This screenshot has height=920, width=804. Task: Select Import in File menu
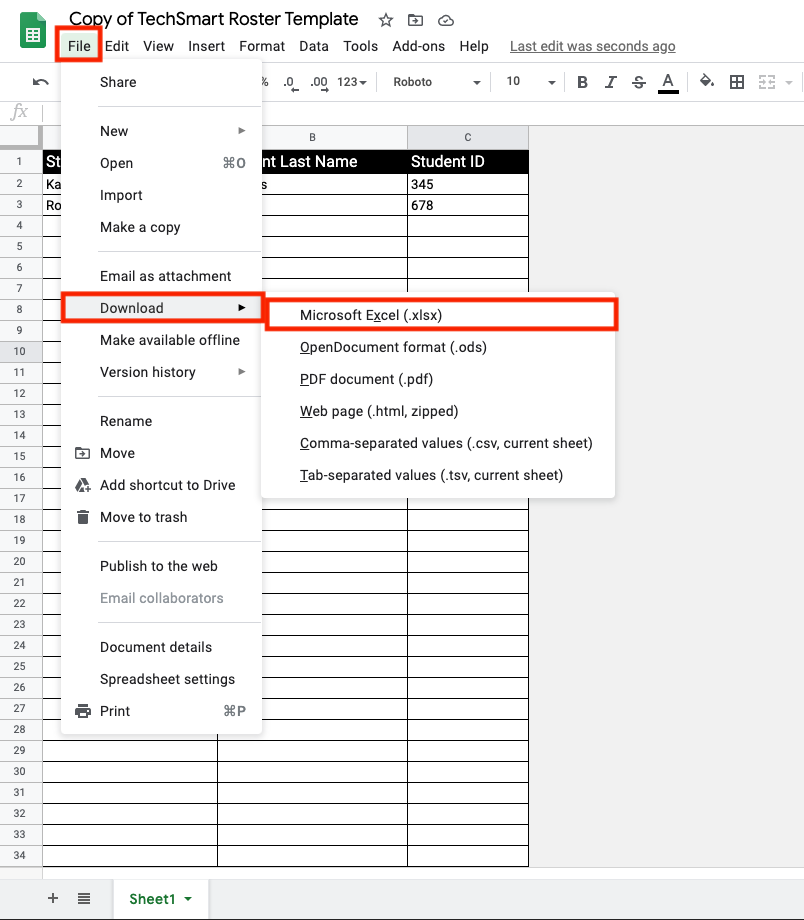[161, 195]
